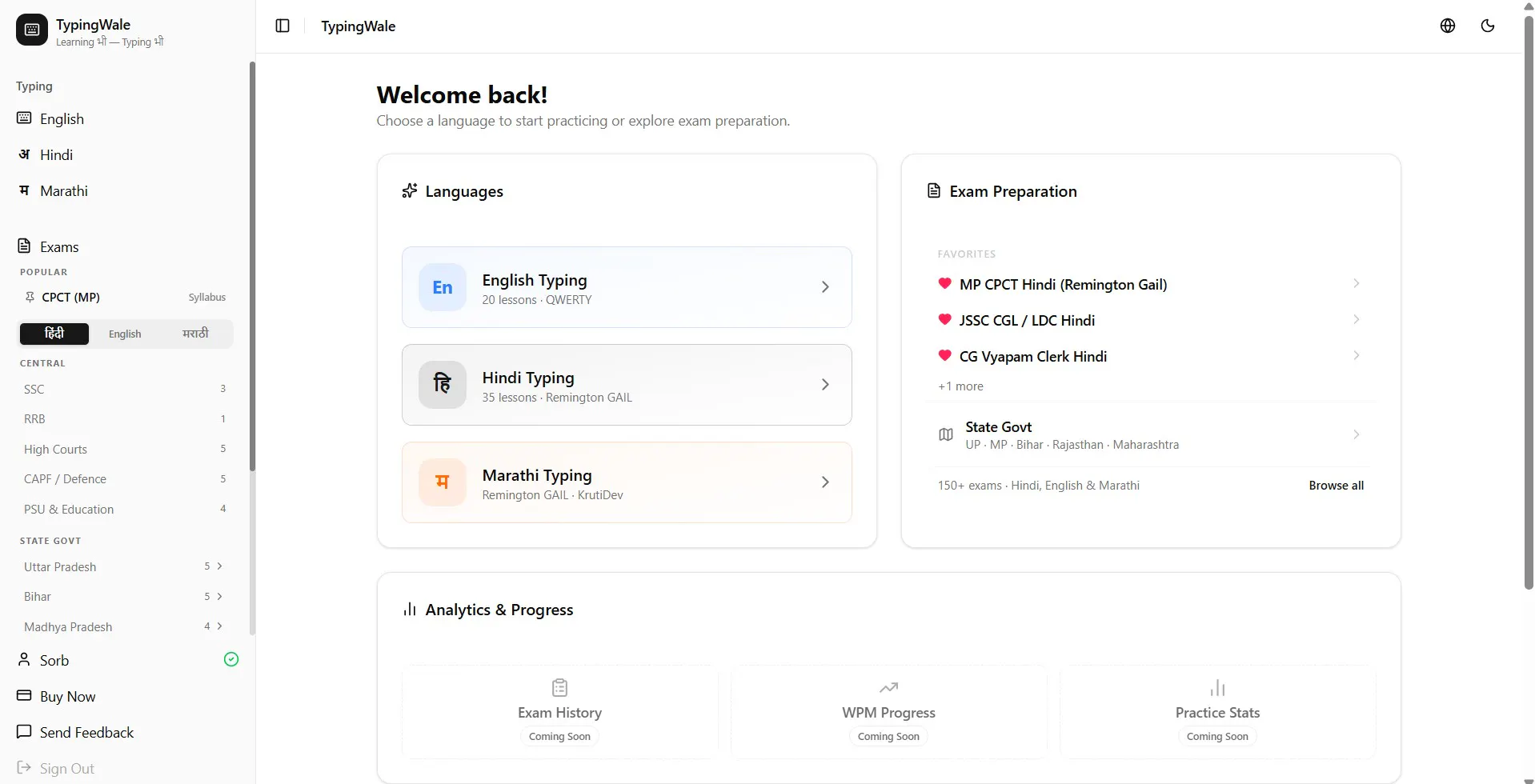Click the main page vertical scrollbar

1529,304
